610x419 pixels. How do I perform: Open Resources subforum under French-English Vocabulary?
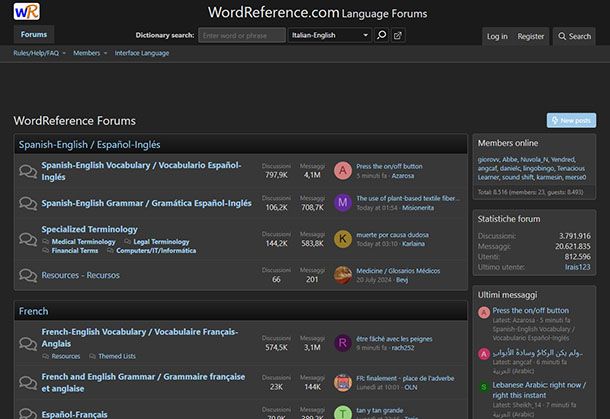[x=65, y=356]
